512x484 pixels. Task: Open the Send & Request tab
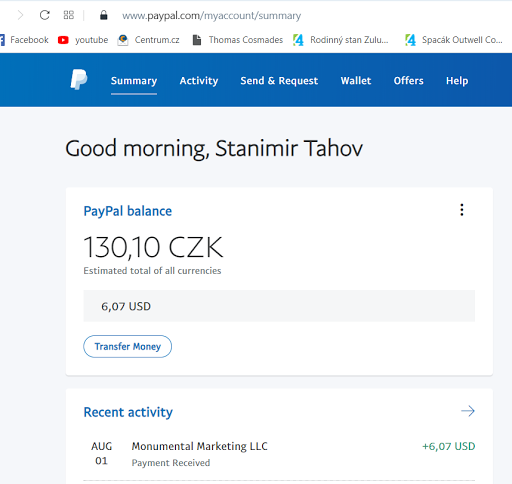[x=279, y=81]
